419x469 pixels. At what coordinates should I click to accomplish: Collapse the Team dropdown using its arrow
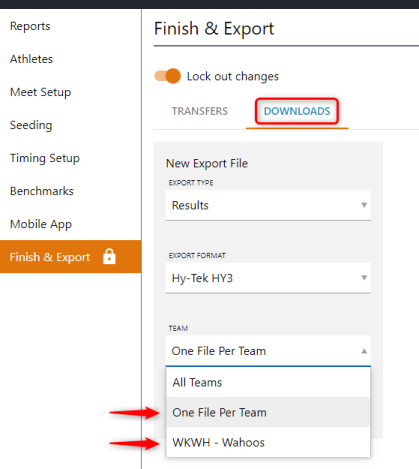[x=364, y=351]
